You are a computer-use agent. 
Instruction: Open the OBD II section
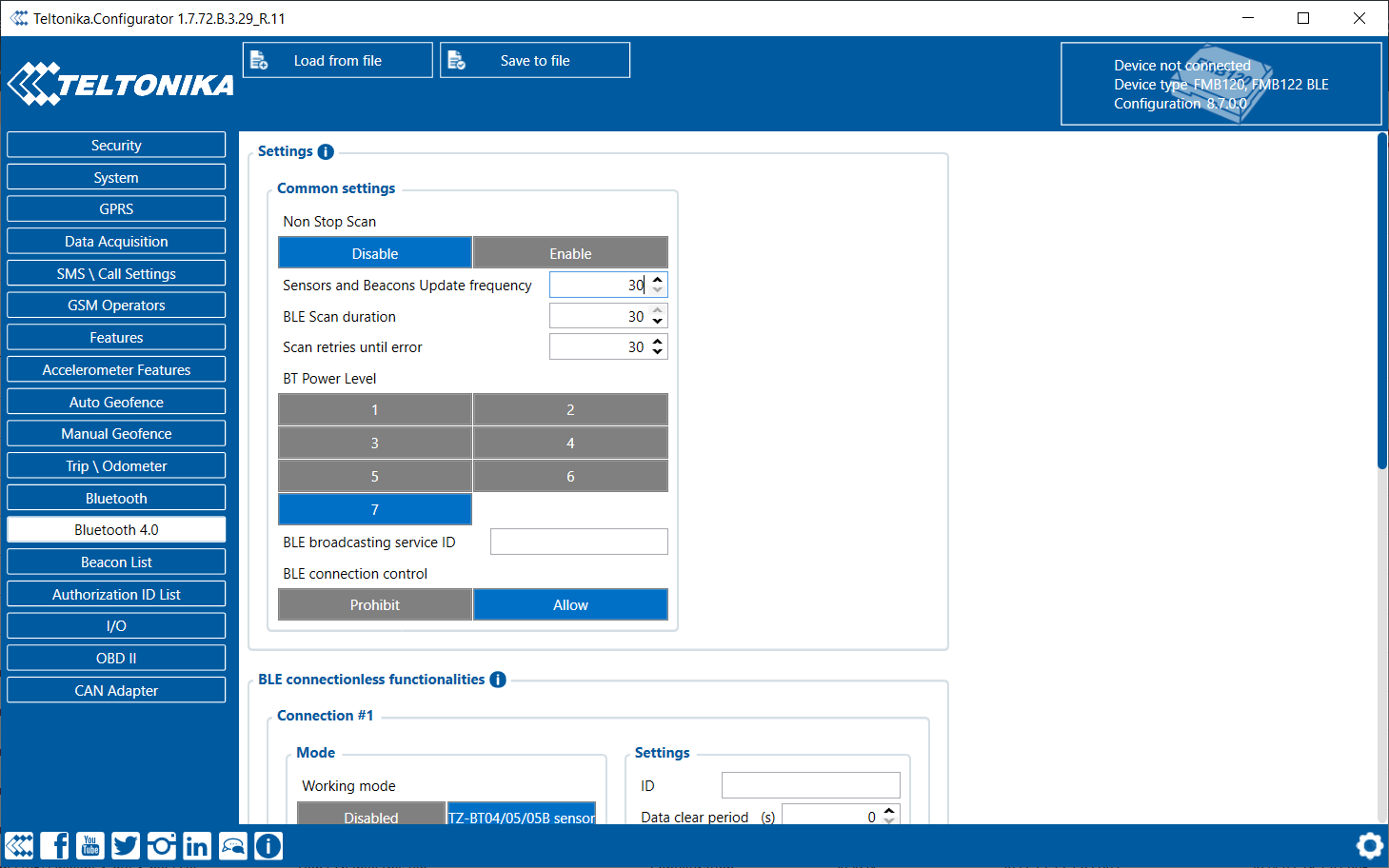point(116,658)
